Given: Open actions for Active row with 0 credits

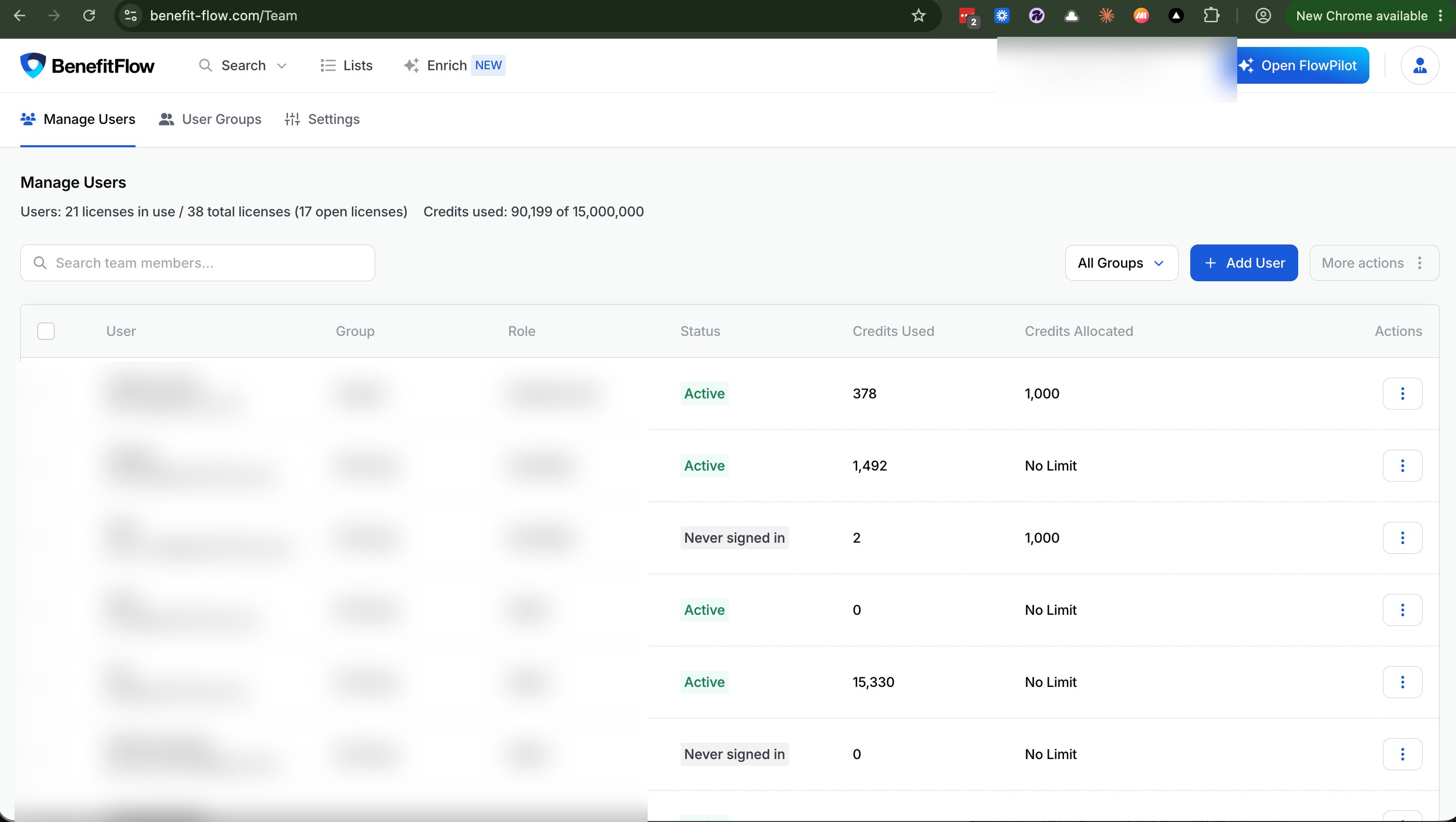Looking at the screenshot, I should pyautogui.click(x=1402, y=610).
